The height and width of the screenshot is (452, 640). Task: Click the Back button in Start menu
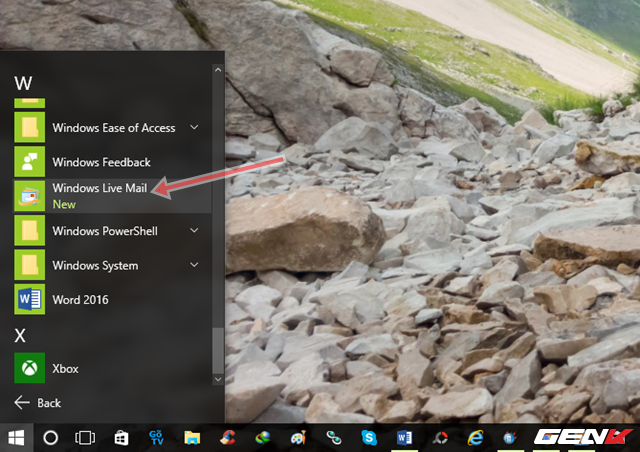point(38,403)
